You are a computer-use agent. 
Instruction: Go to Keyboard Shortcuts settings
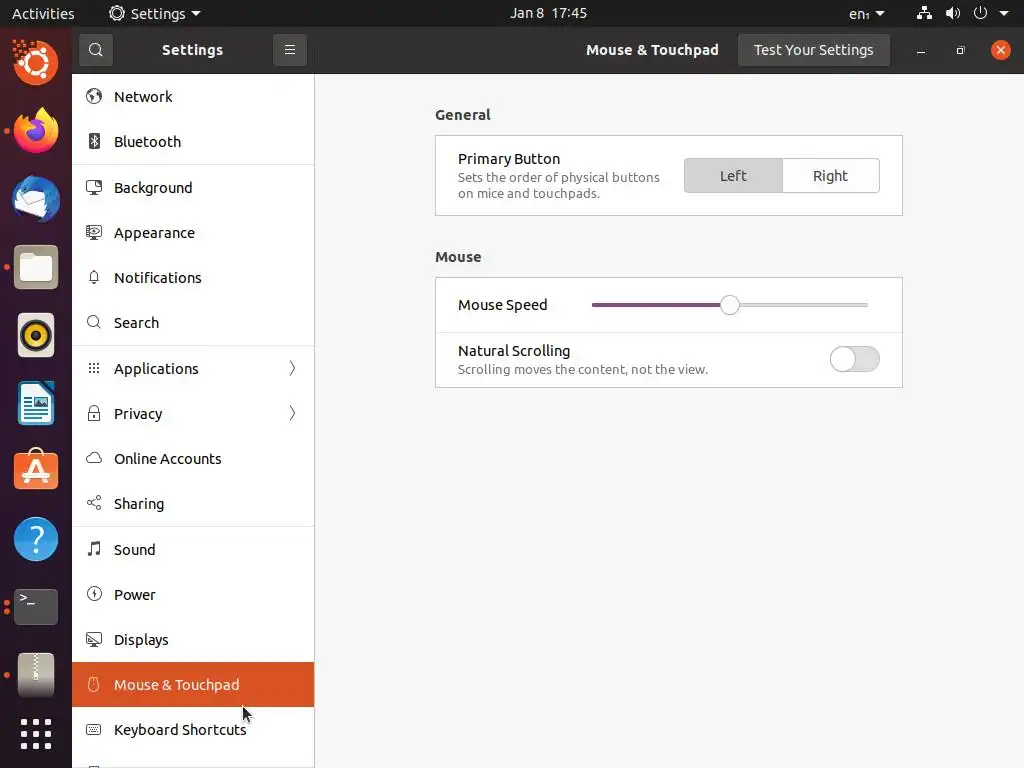(x=180, y=730)
